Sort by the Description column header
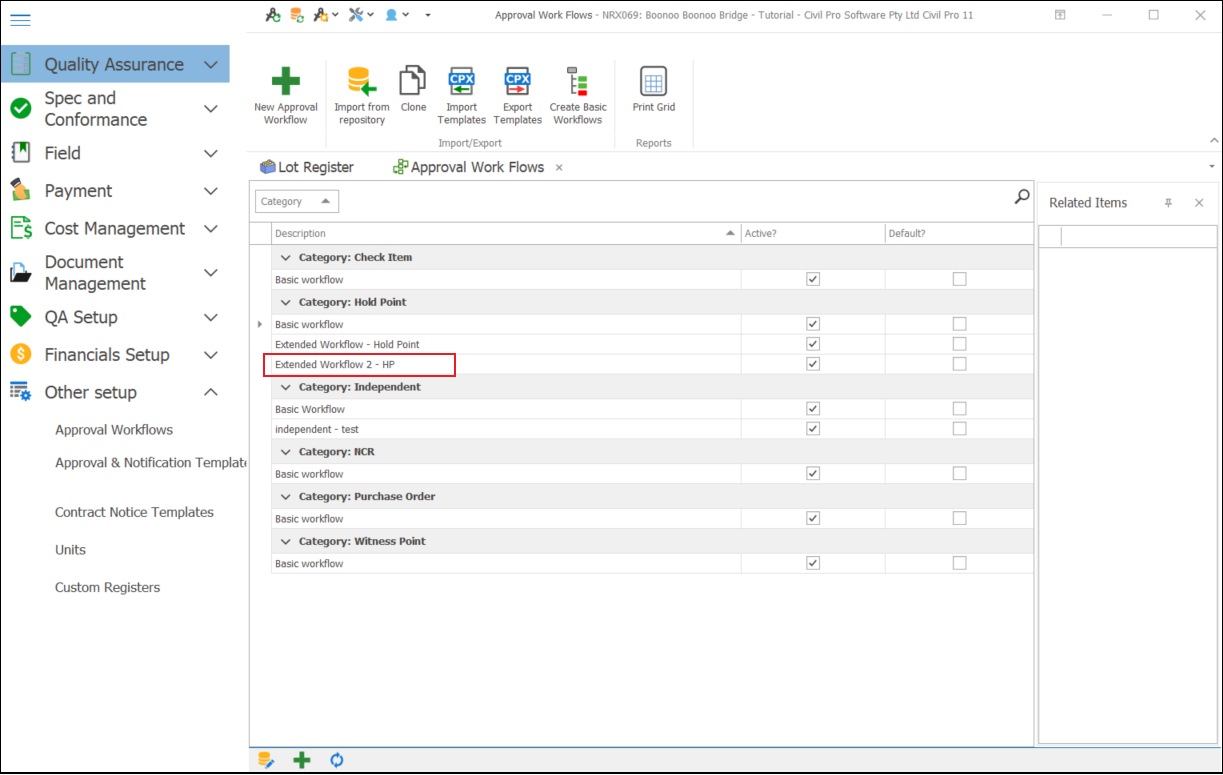Screen dimensions: 1223x775 506,233
